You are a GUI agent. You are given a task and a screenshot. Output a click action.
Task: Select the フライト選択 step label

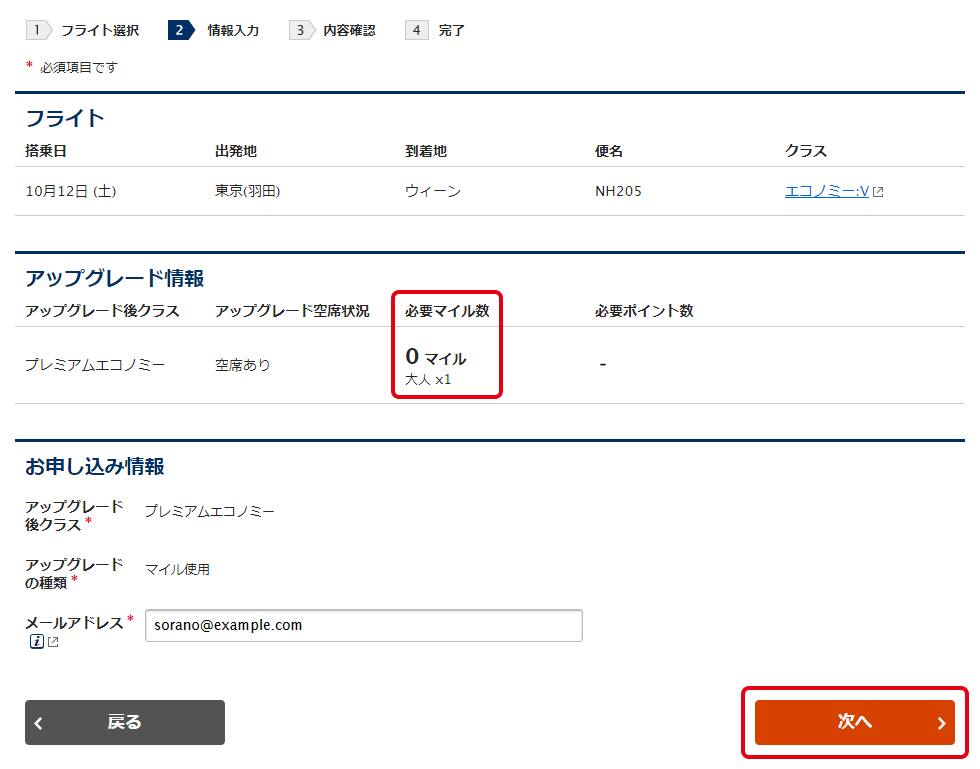pyautogui.click(x=100, y=30)
